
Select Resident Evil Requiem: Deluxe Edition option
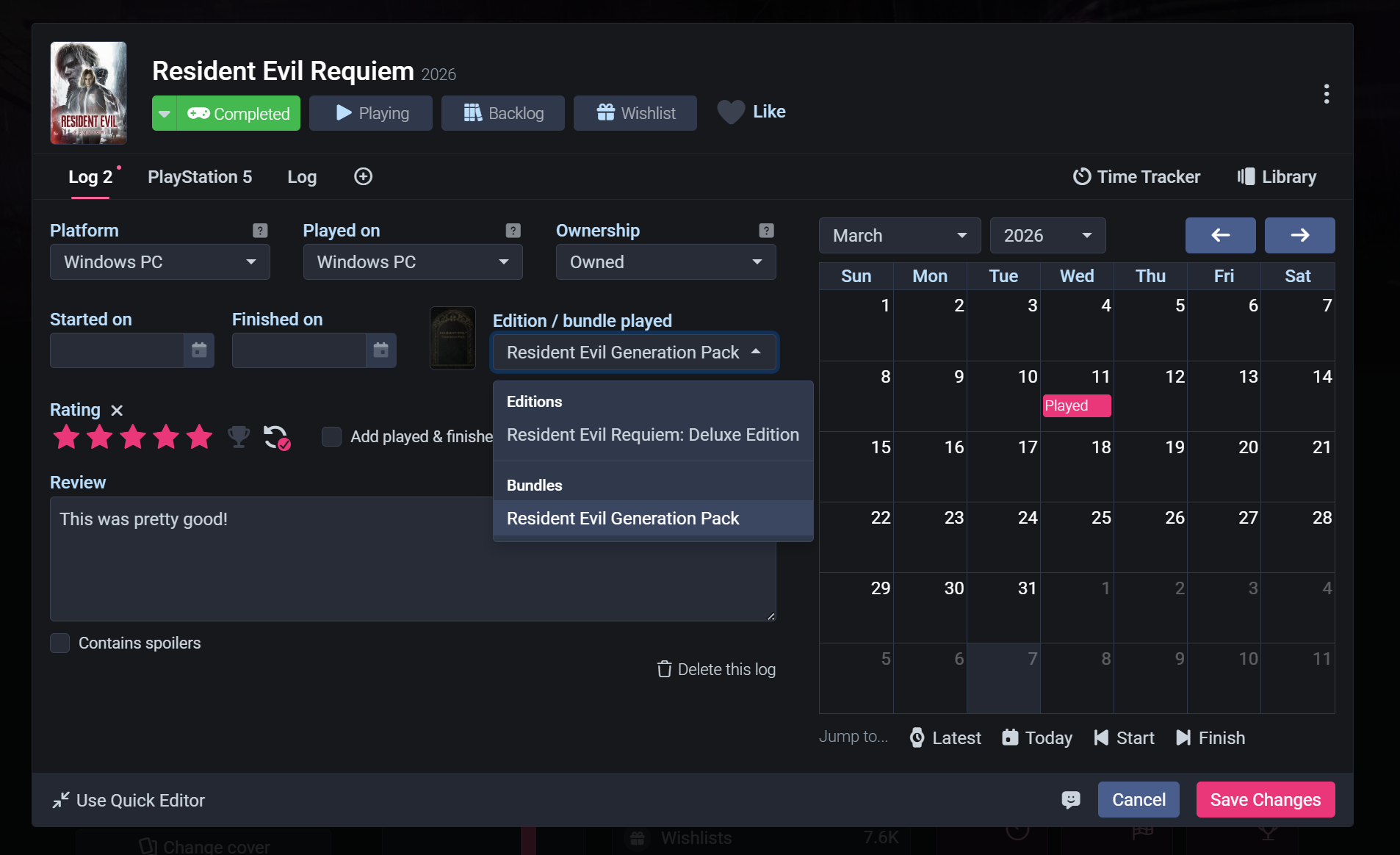653,435
